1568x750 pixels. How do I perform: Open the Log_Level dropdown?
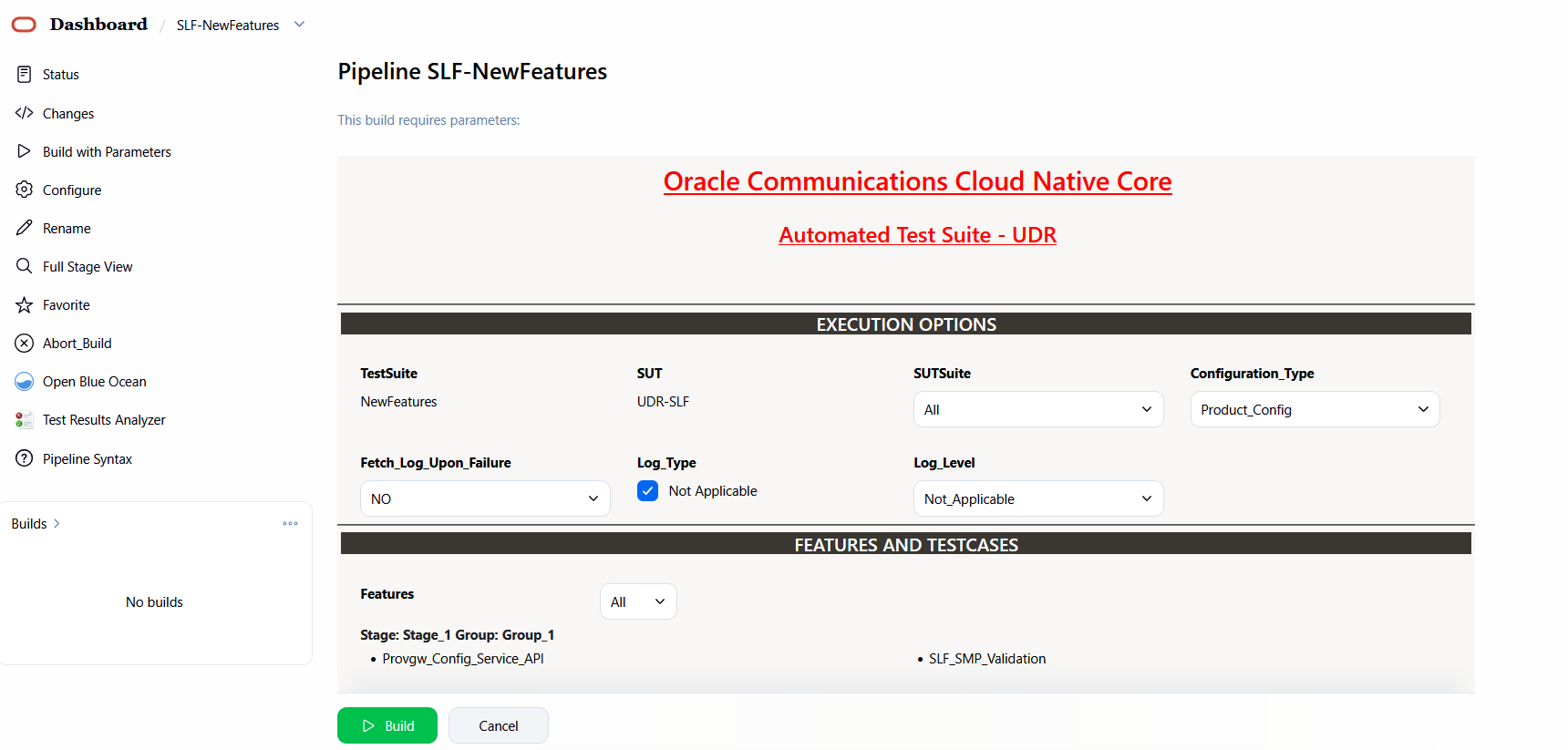pos(1038,498)
